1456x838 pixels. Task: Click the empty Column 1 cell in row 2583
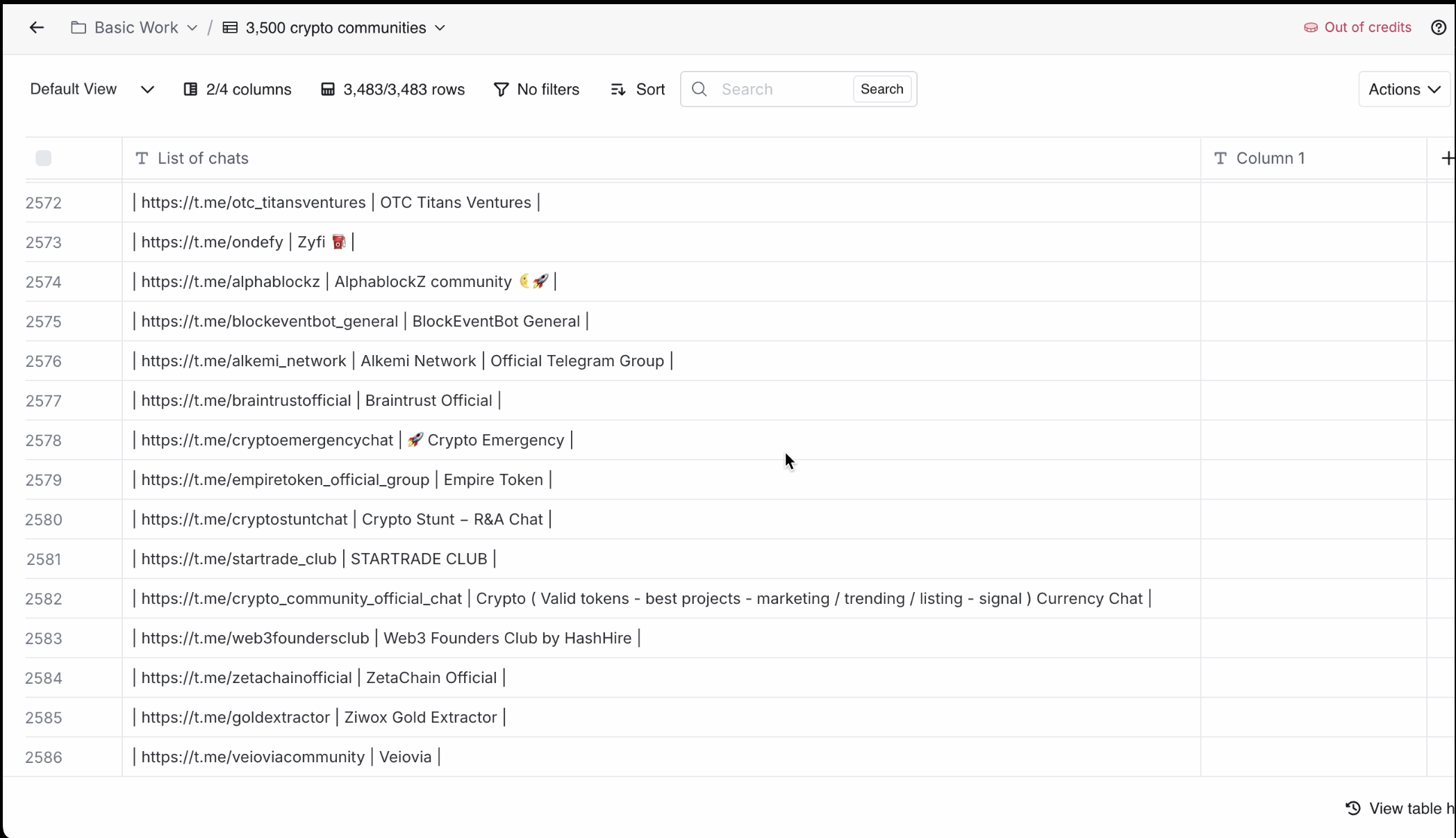1314,639
